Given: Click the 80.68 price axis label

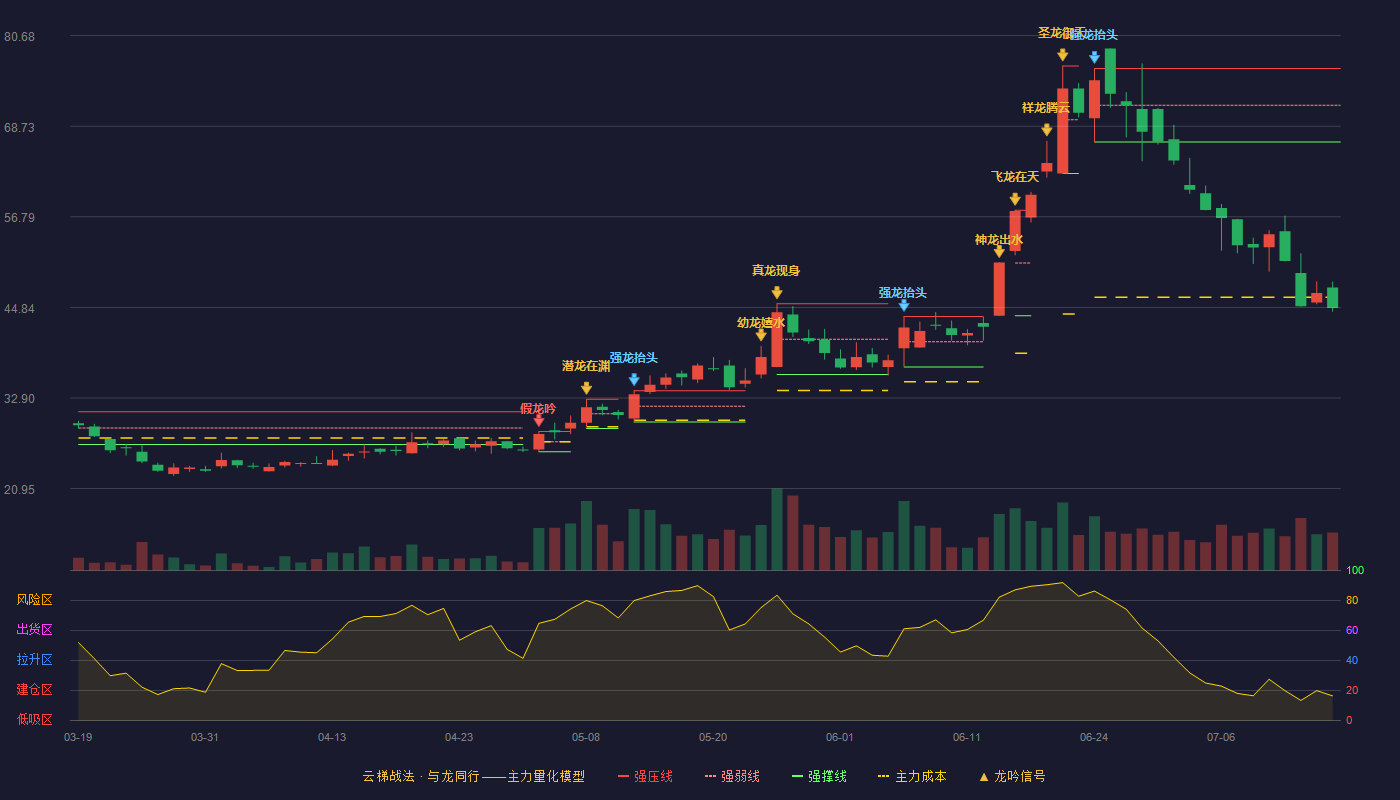Looking at the screenshot, I should point(20,37).
